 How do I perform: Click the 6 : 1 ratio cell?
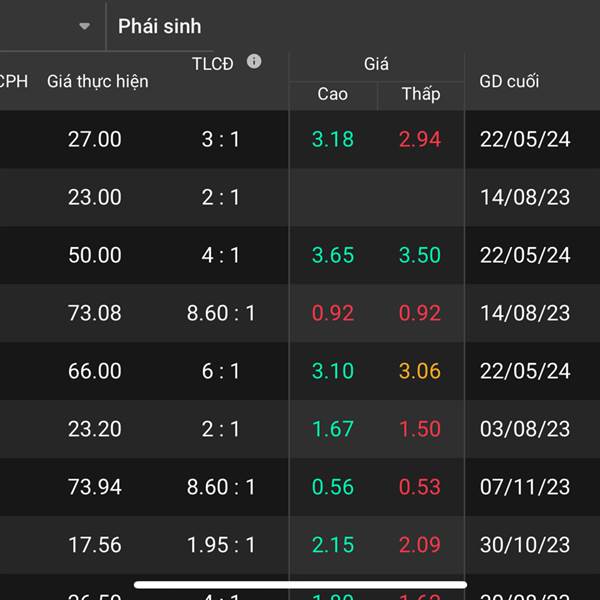pyautogui.click(x=221, y=371)
